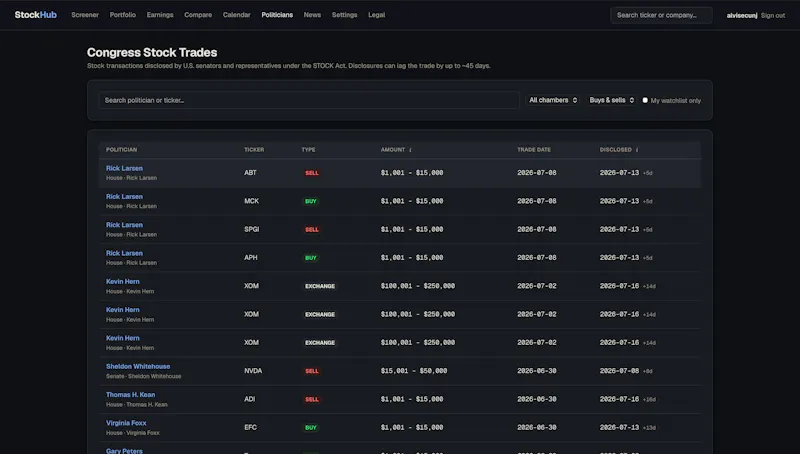Click disclosed date 2026-07-08 in NVDA row

[x=619, y=371]
